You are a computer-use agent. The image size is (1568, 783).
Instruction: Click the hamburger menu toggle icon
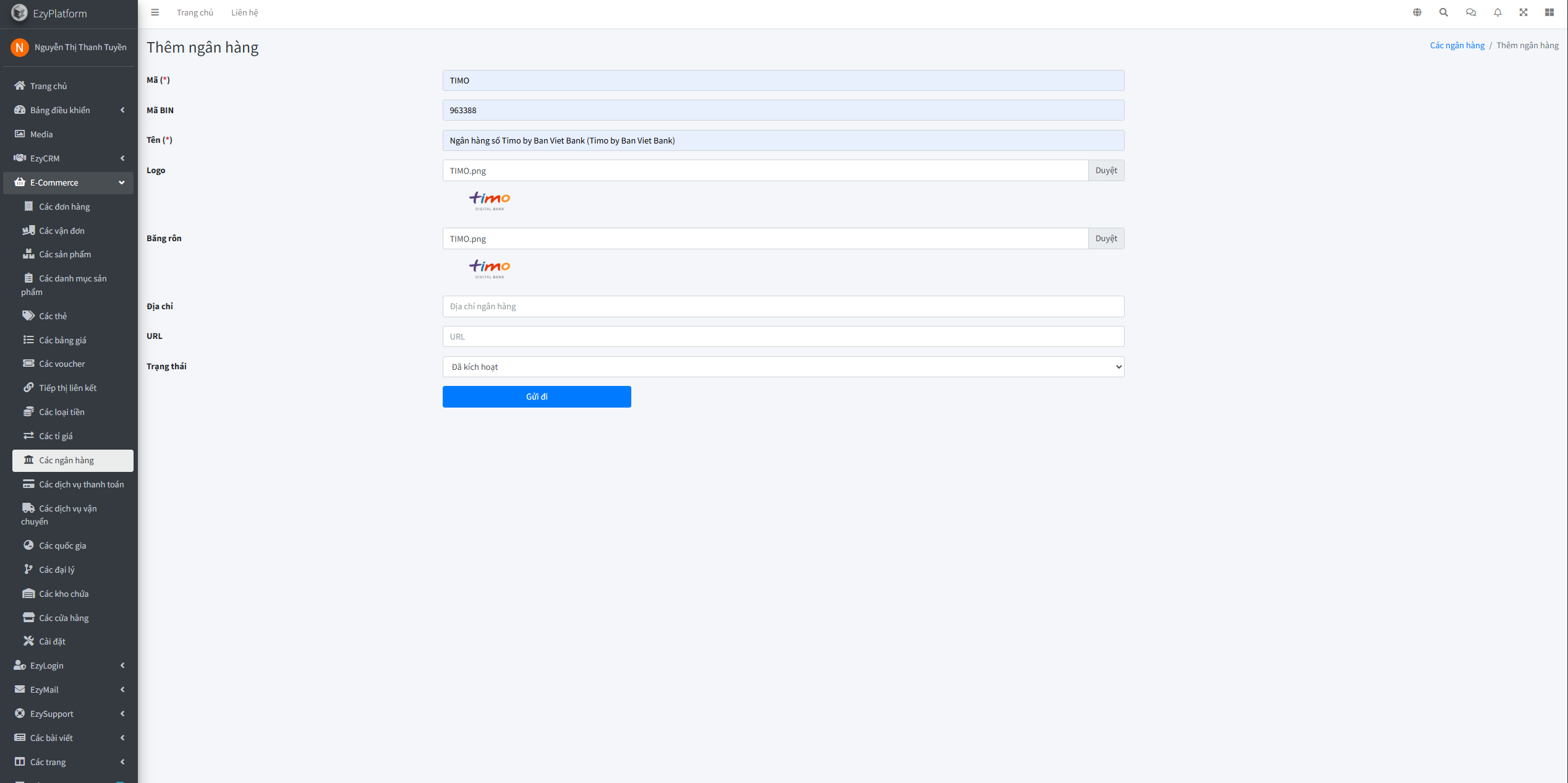pos(155,12)
